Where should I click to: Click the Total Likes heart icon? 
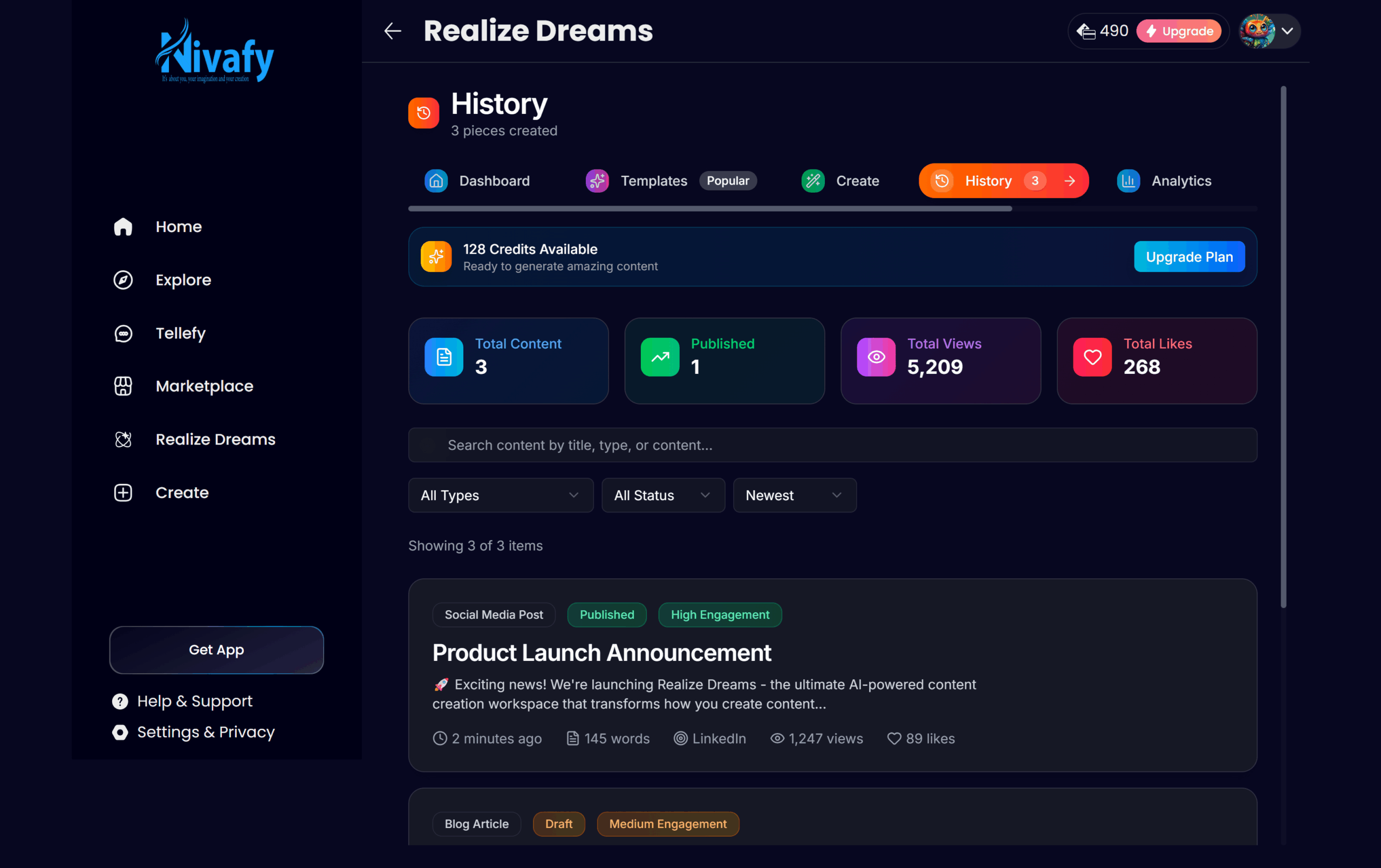[x=1092, y=357]
